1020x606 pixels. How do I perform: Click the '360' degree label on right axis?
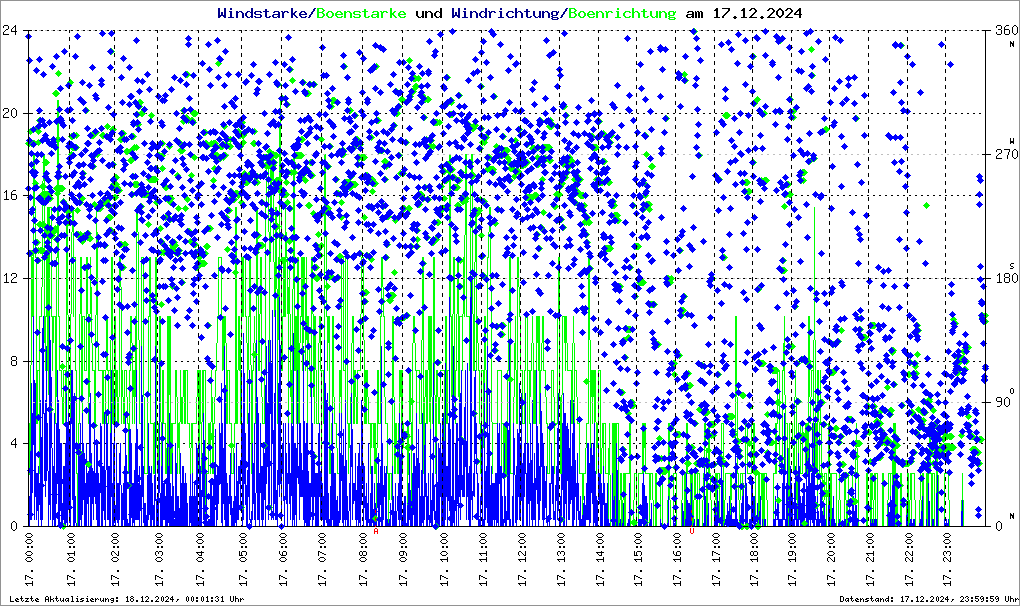tap(1003, 30)
